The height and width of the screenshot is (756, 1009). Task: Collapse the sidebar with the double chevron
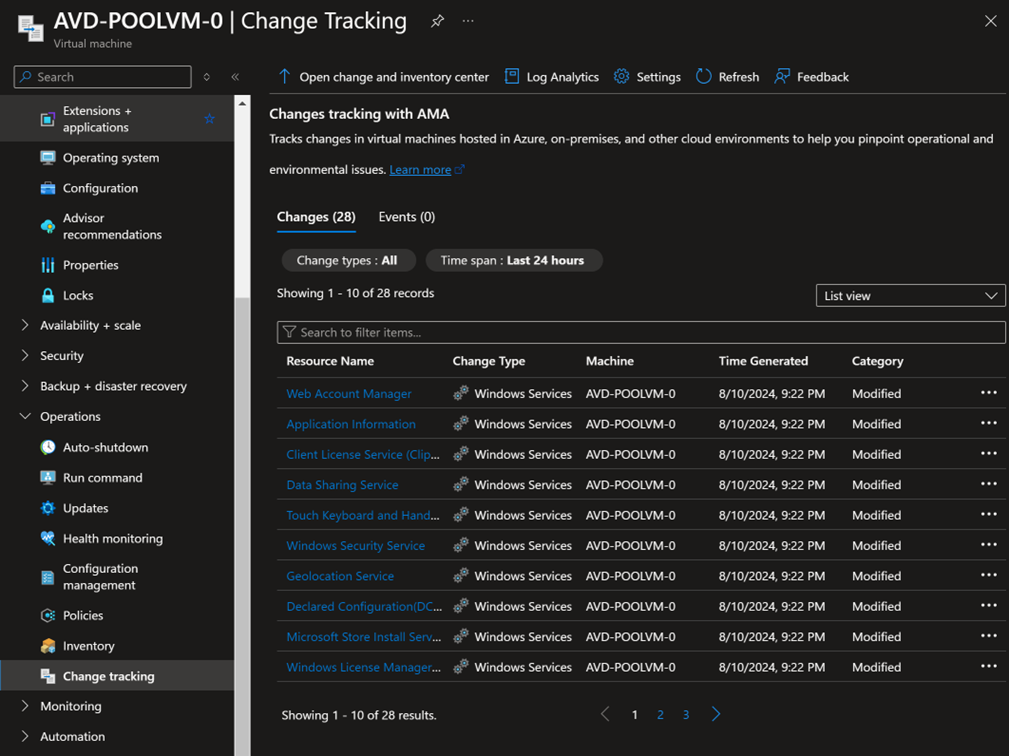pyautogui.click(x=236, y=77)
